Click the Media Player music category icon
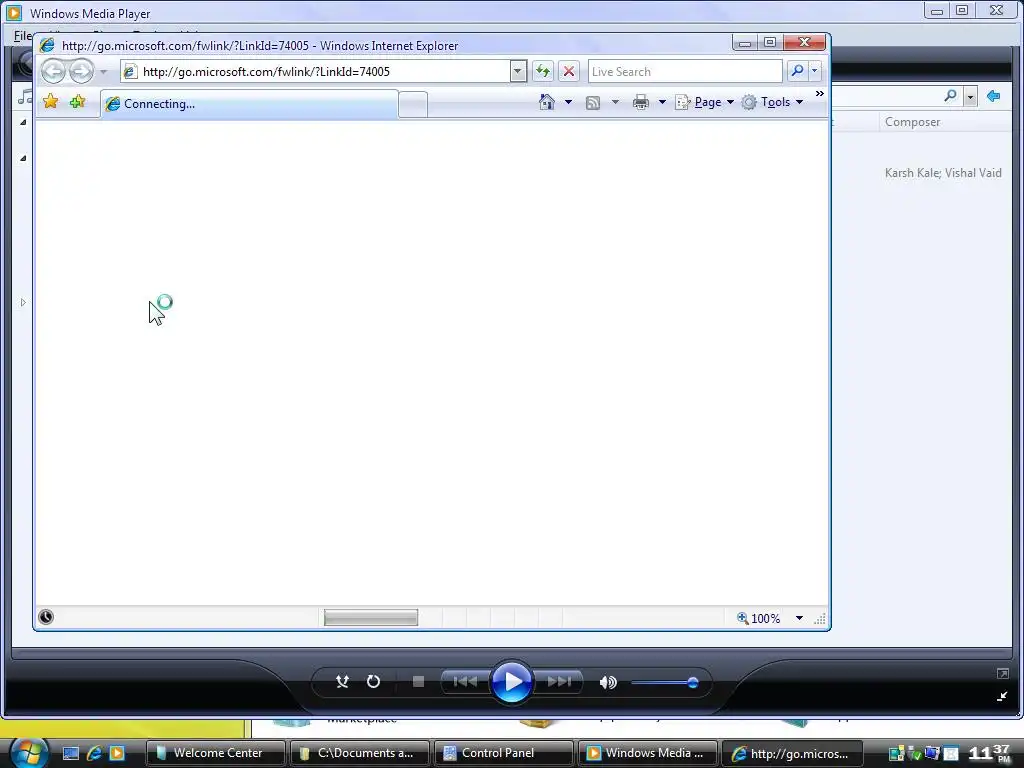 tap(25, 96)
